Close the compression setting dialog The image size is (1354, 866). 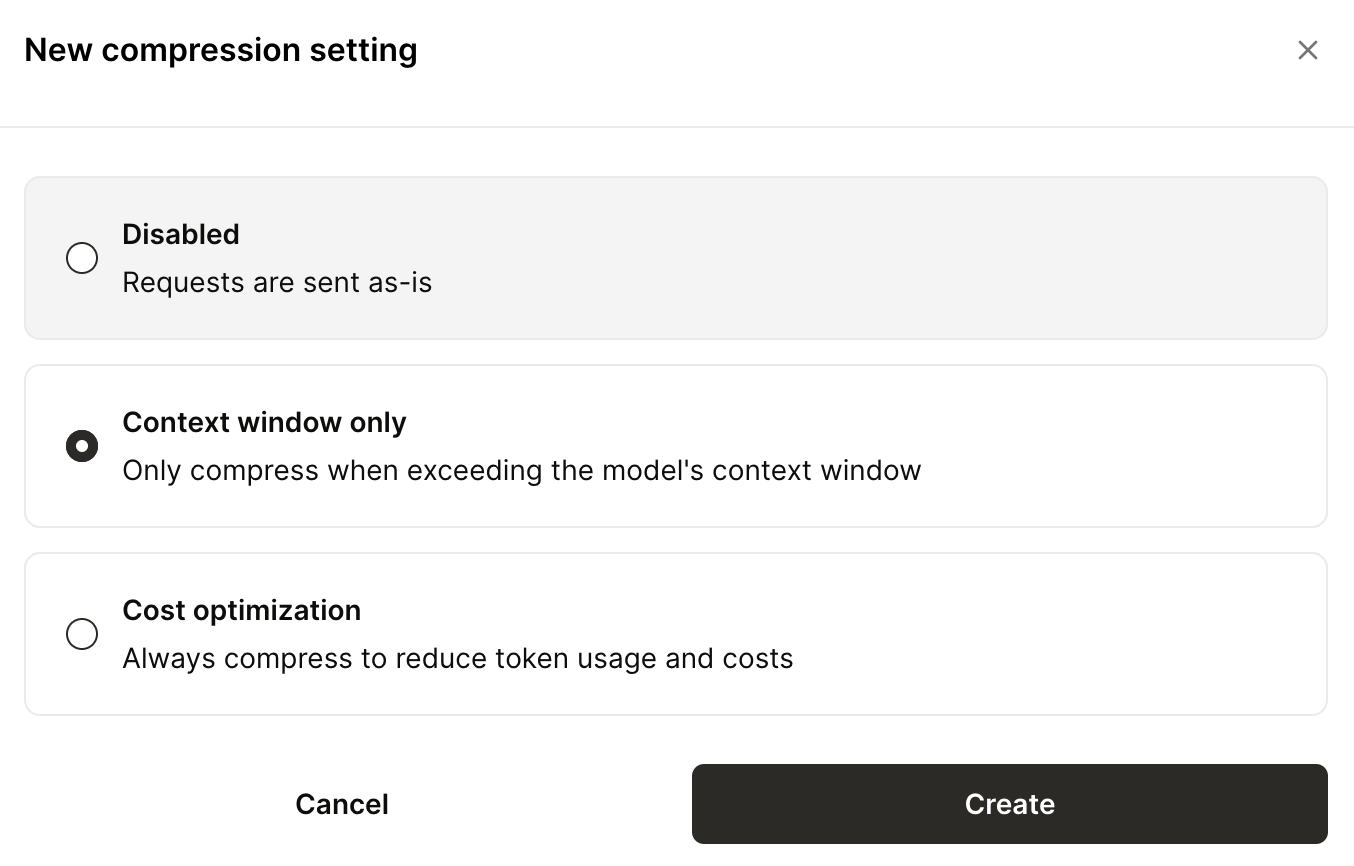[1307, 49]
